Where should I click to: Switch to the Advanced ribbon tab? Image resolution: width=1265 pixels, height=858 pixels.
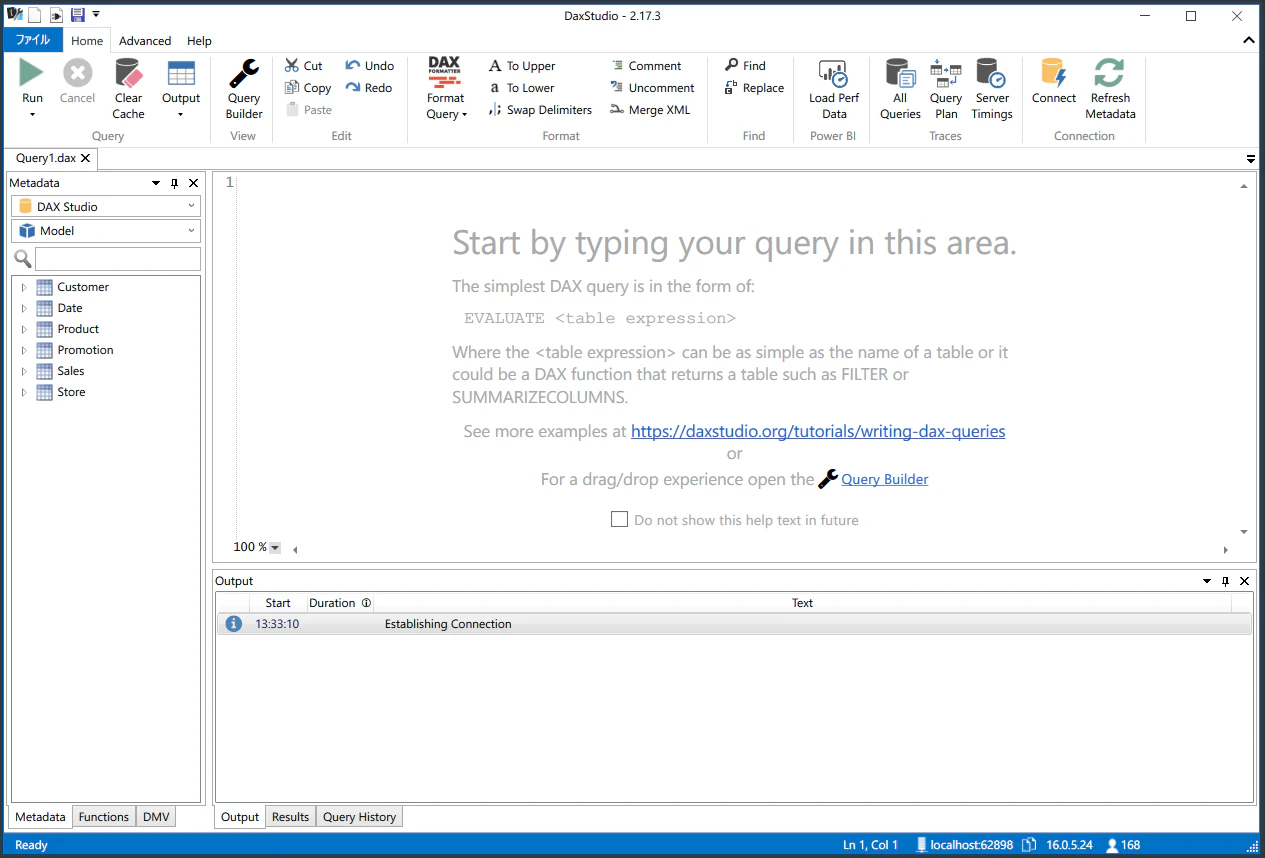point(145,41)
